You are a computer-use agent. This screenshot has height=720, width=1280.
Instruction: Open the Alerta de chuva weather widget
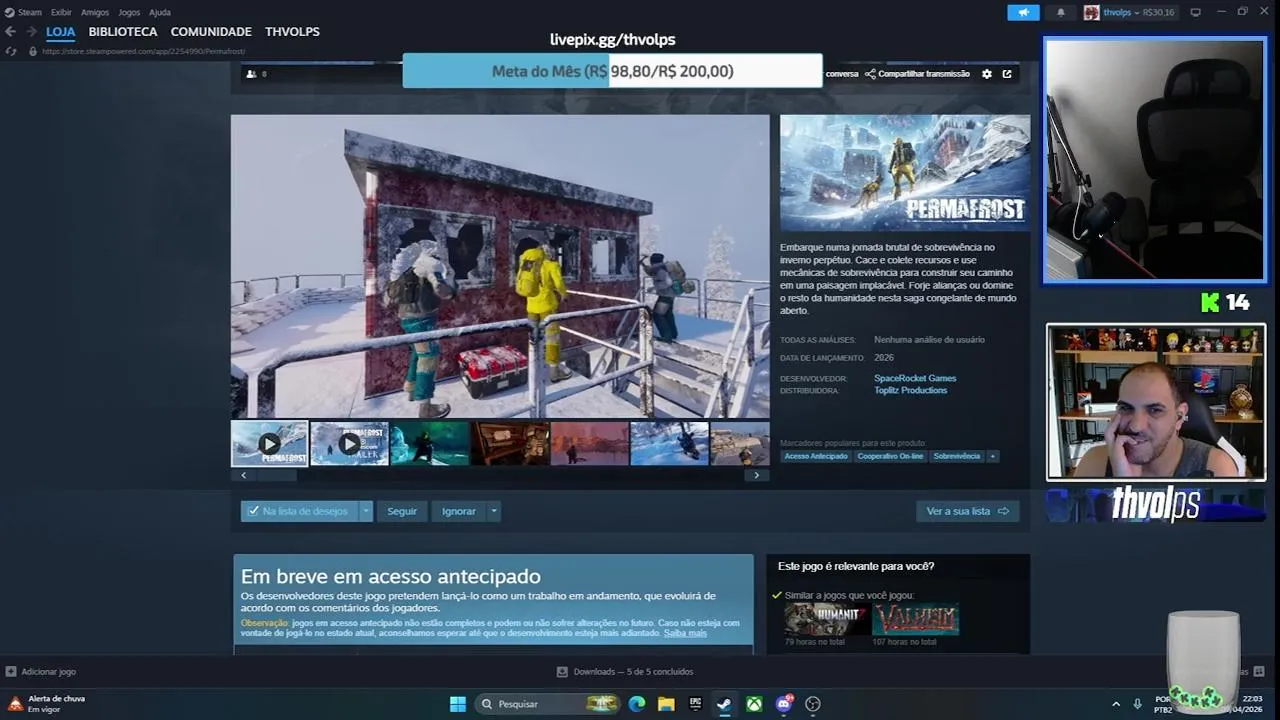point(47,704)
